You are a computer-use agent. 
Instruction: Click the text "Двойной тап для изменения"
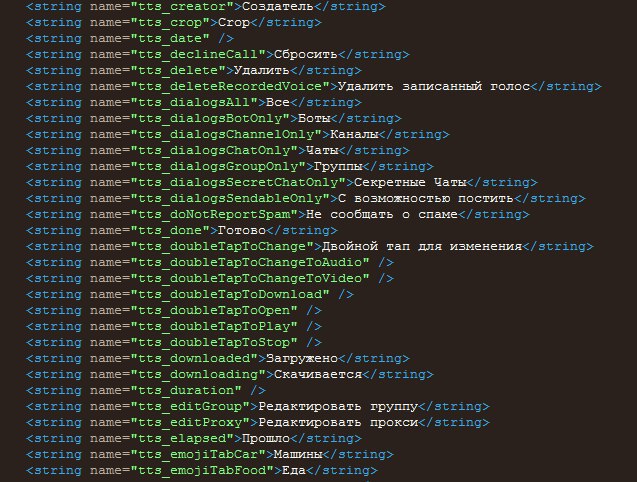pos(422,247)
